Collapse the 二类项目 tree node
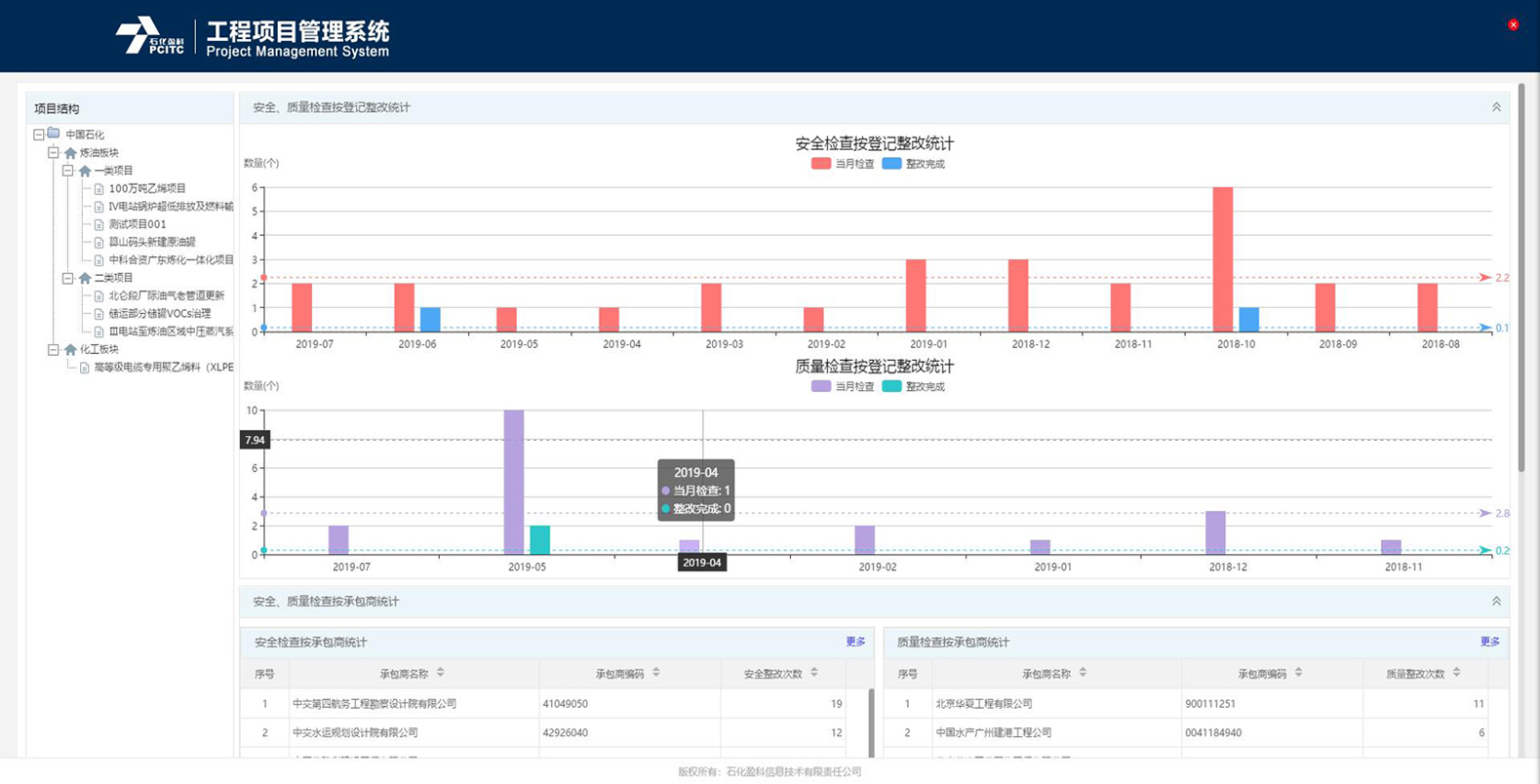 click(68, 278)
